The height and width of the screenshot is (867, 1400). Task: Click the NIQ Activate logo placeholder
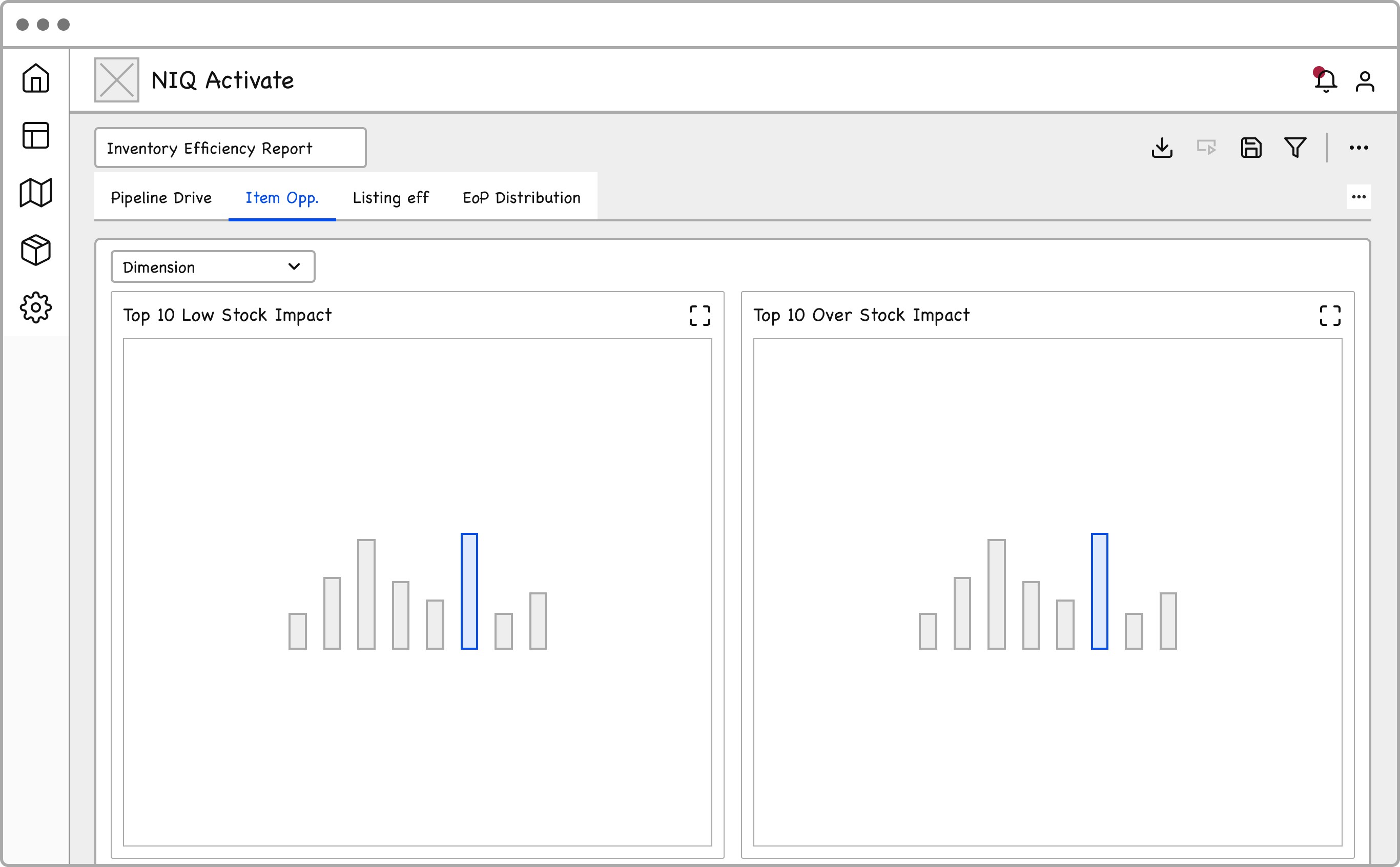pos(116,80)
